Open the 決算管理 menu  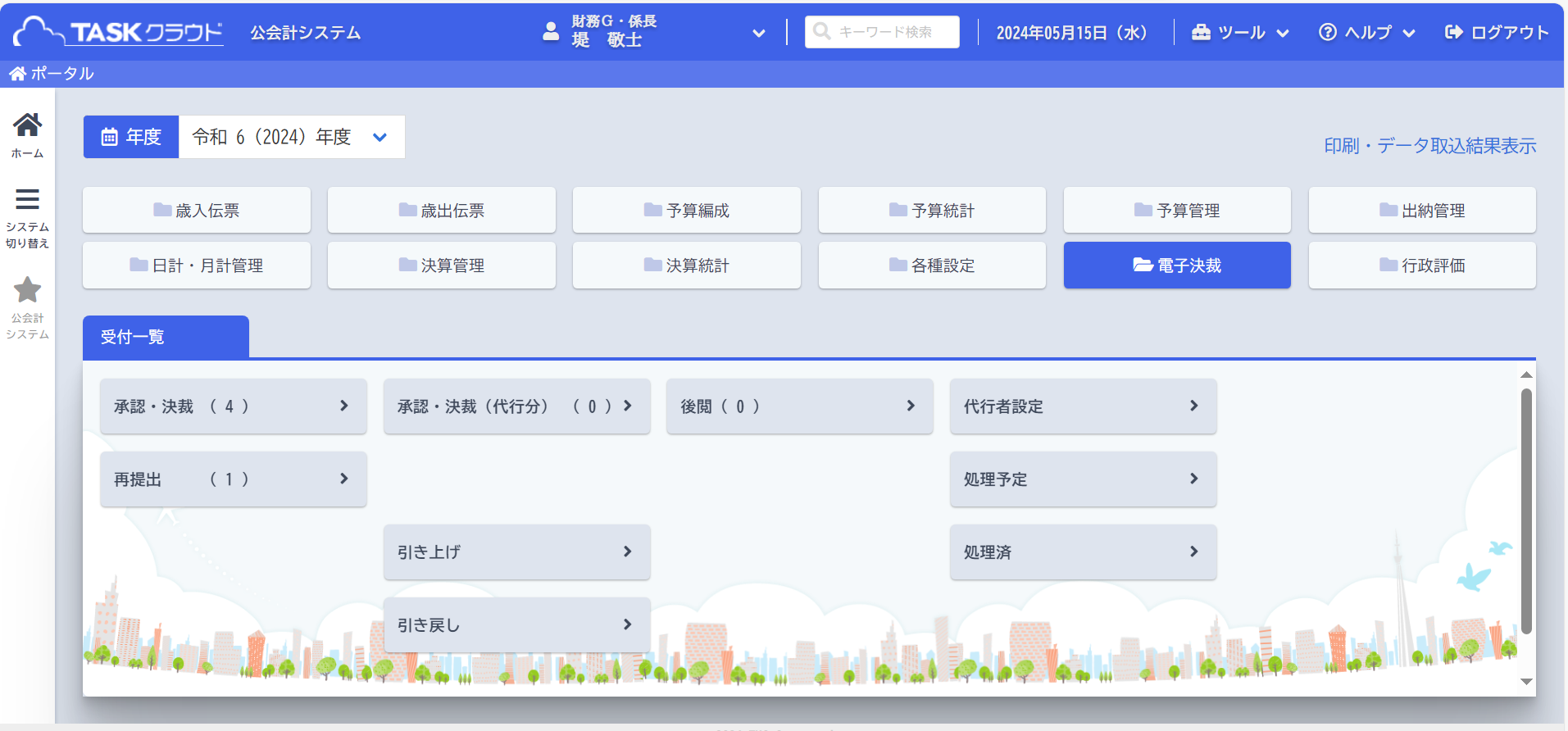(442, 265)
